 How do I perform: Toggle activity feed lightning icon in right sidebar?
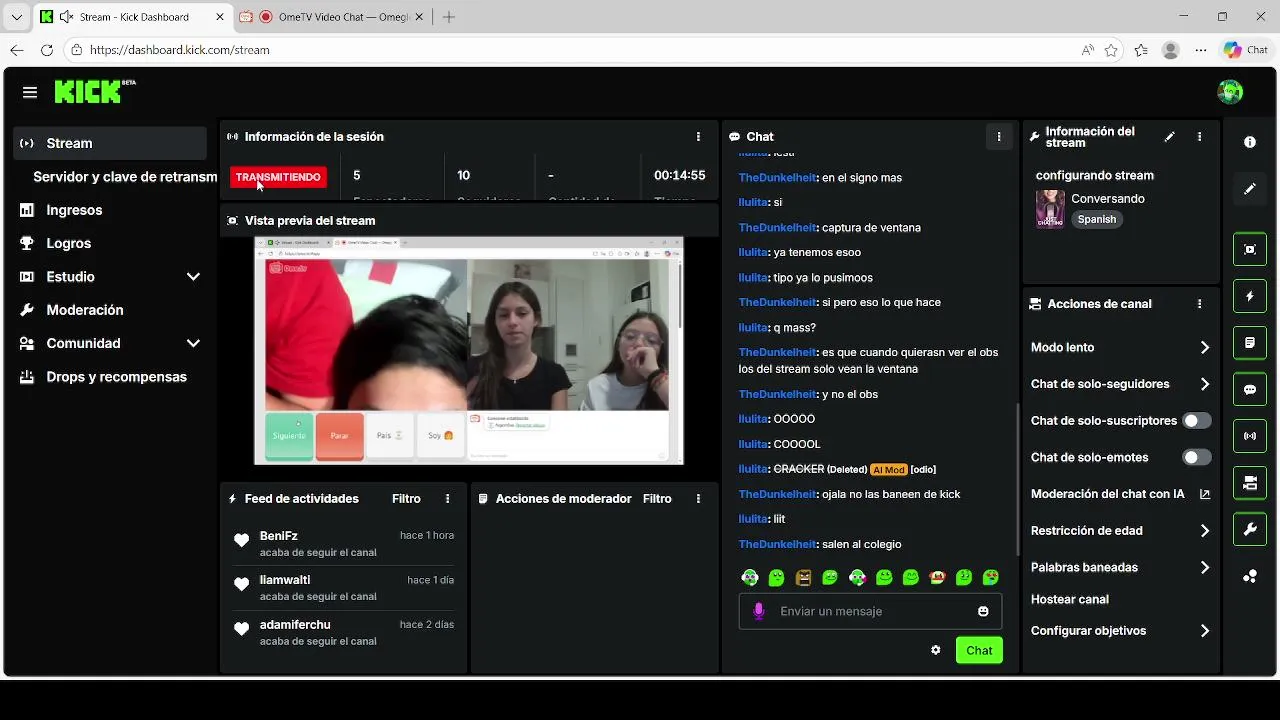(1250, 296)
